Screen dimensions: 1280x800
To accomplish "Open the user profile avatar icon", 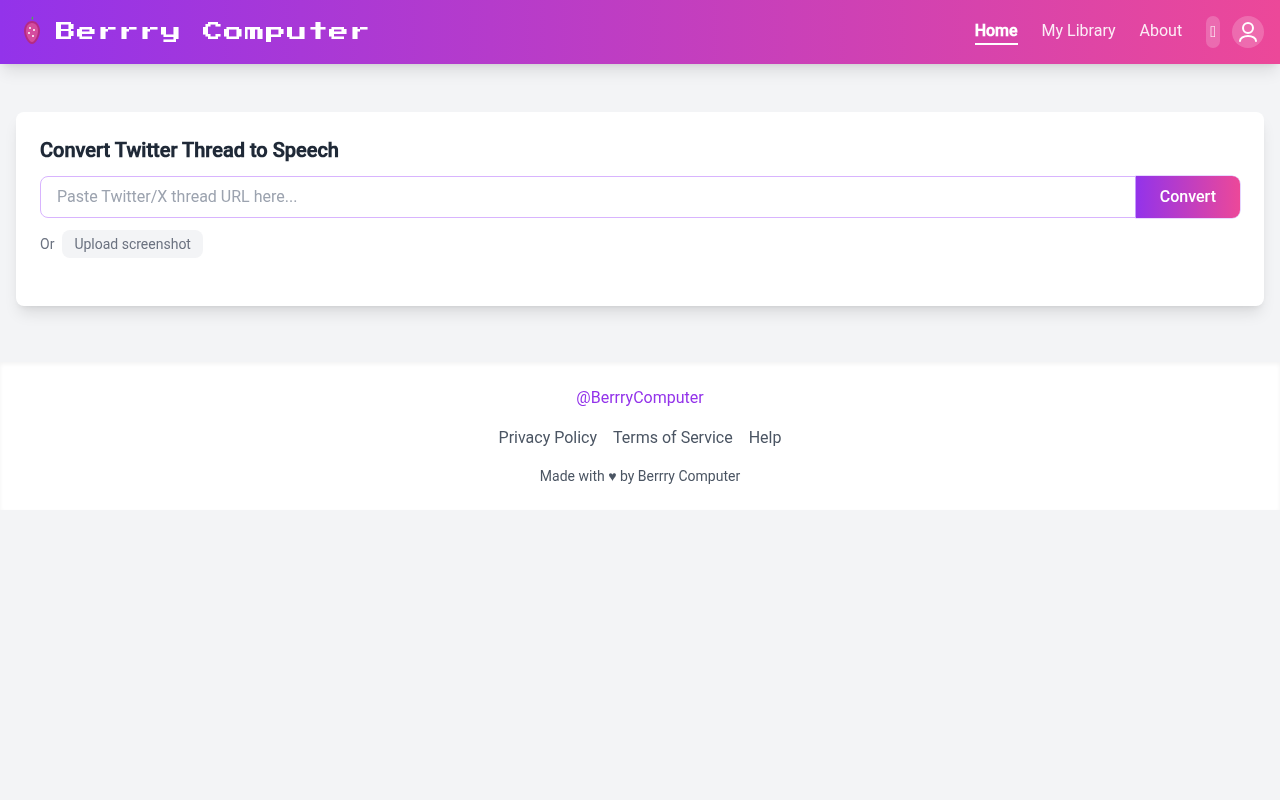I will point(1247,32).
